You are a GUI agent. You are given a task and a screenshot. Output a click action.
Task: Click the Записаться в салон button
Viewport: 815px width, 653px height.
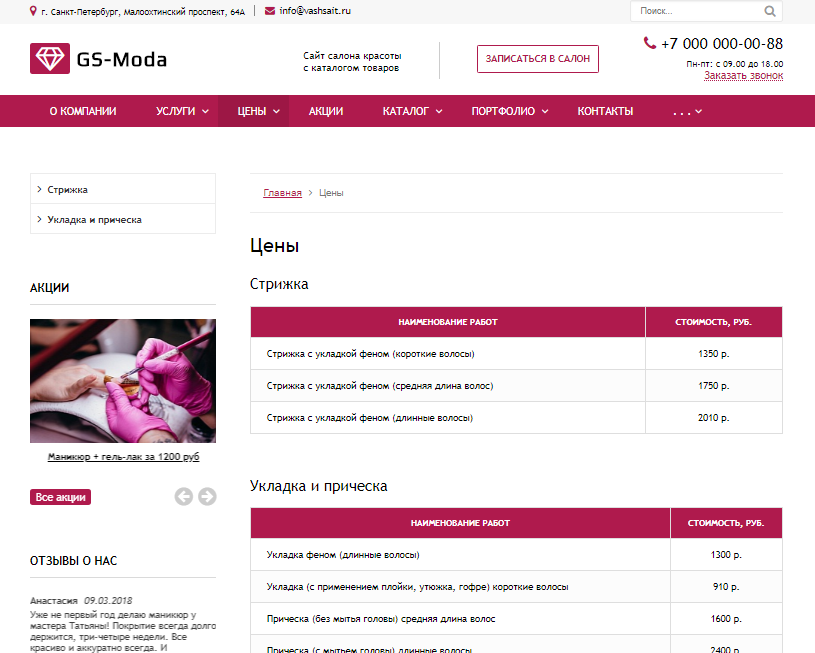(537, 59)
